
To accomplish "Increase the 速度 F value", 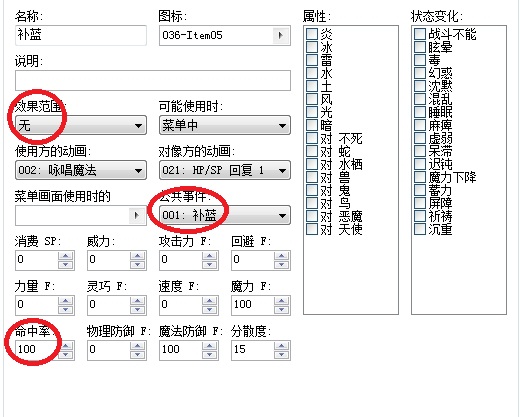I will click(210, 301).
